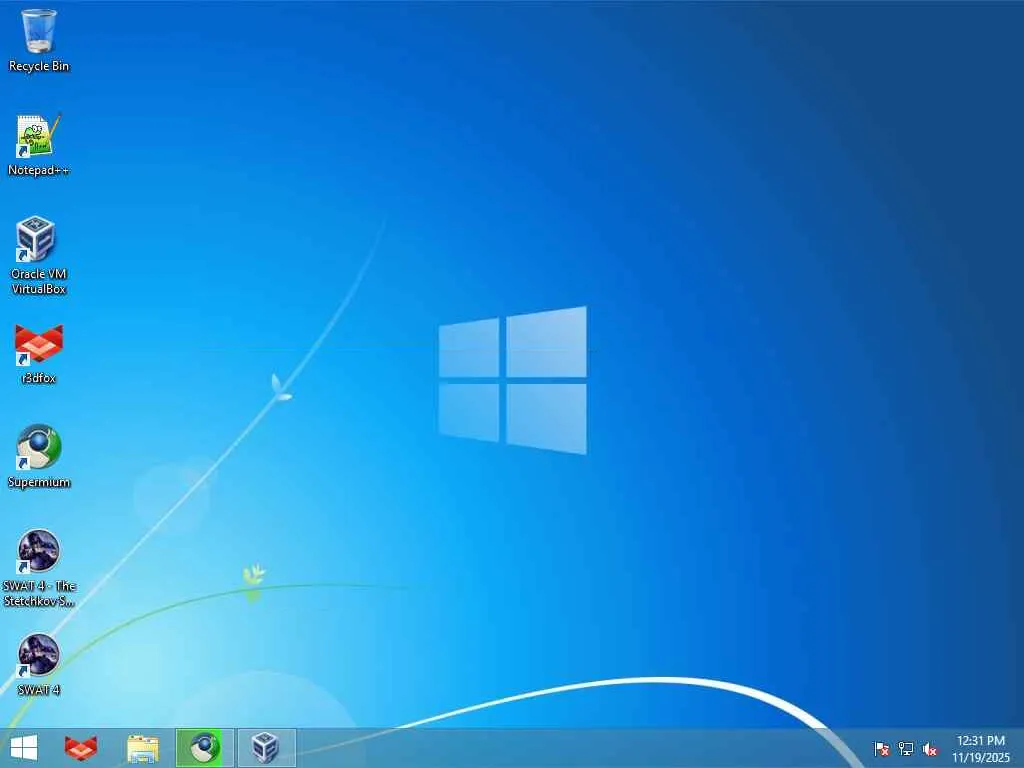Select the Supermium desktop shortcut

pyautogui.click(x=39, y=456)
